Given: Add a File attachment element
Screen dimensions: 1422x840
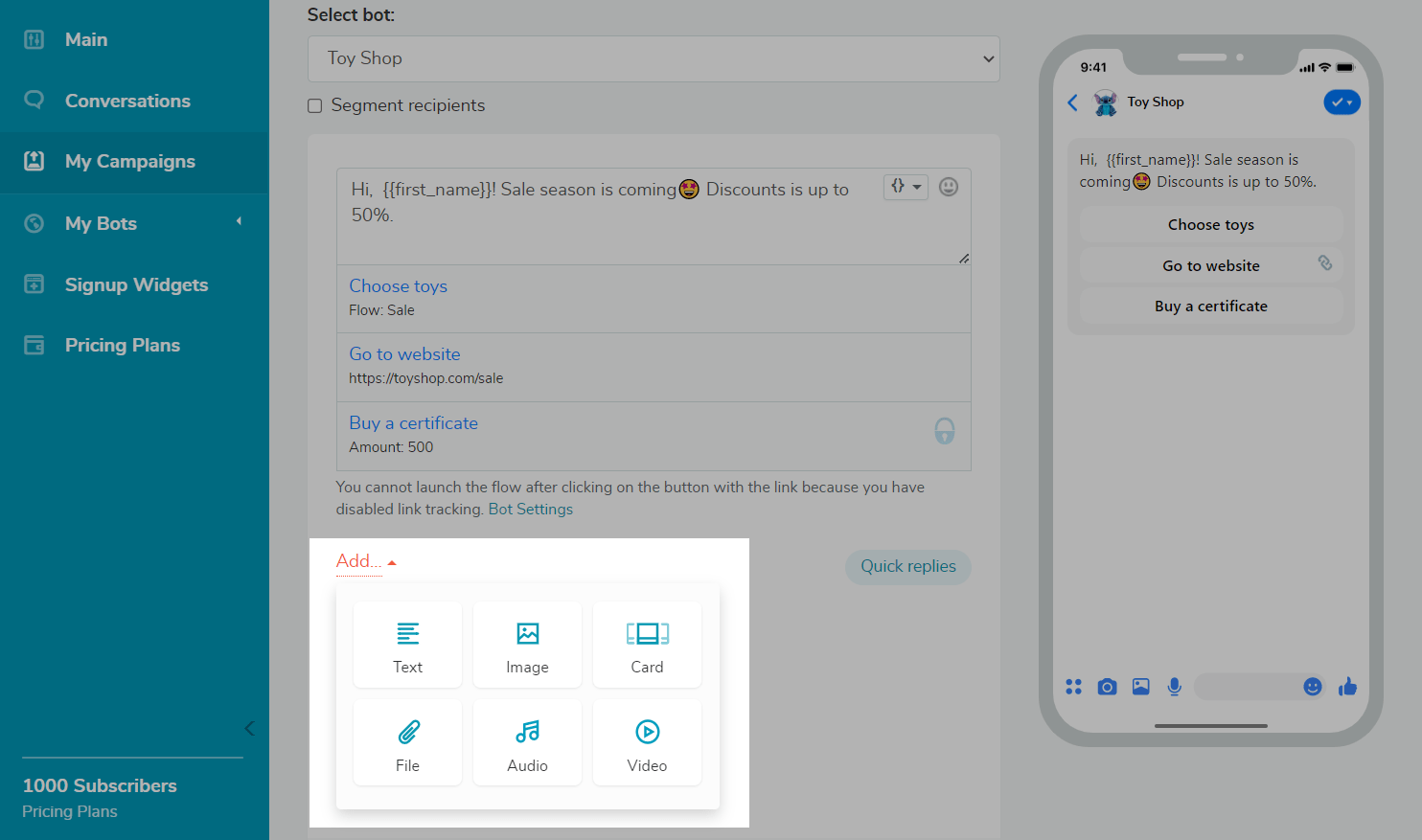Looking at the screenshot, I should click(x=407, y=743).
